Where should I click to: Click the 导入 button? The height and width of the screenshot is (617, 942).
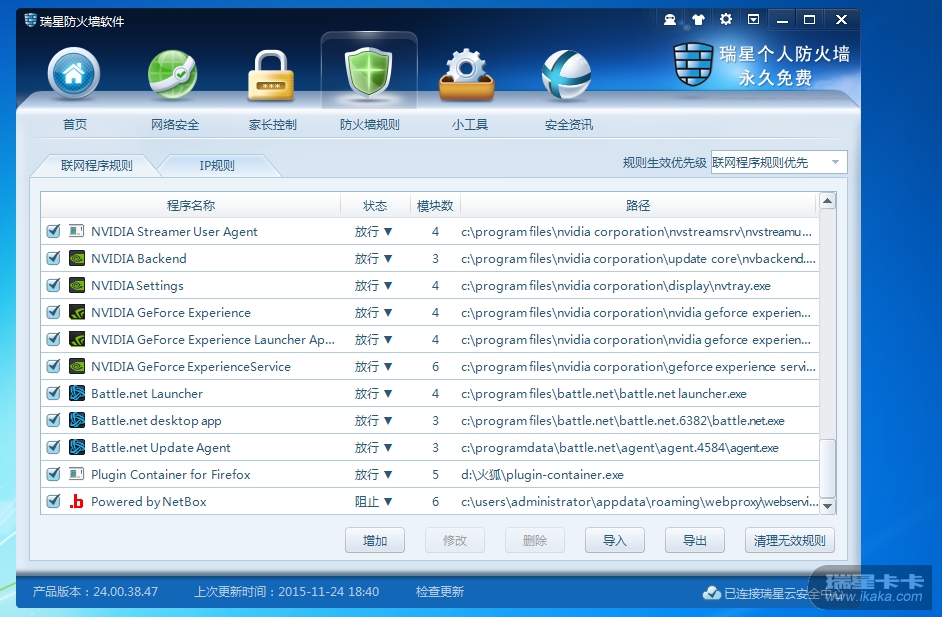click(615, 540)
